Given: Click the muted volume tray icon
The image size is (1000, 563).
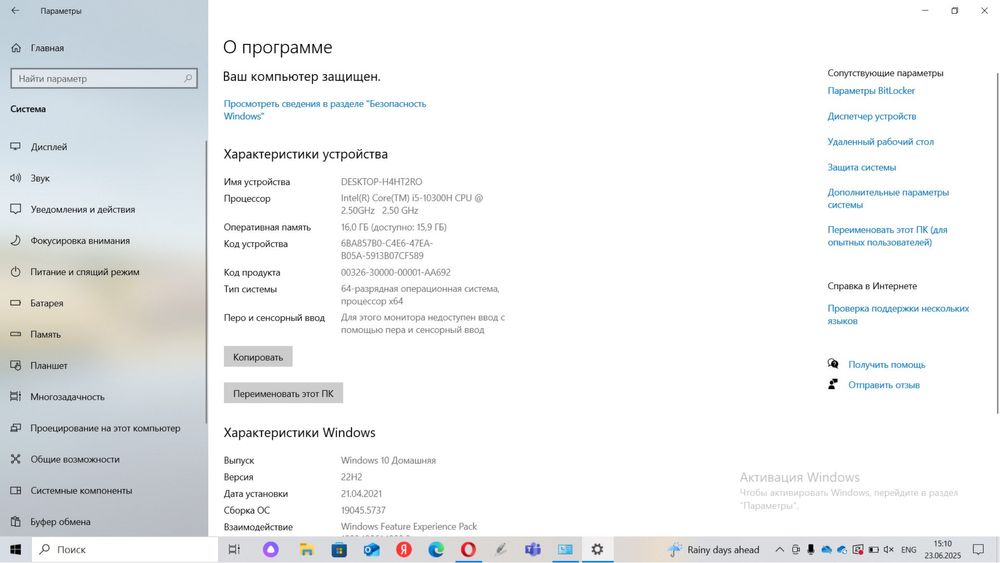Looking at the screenshot, I should [888, 550].
